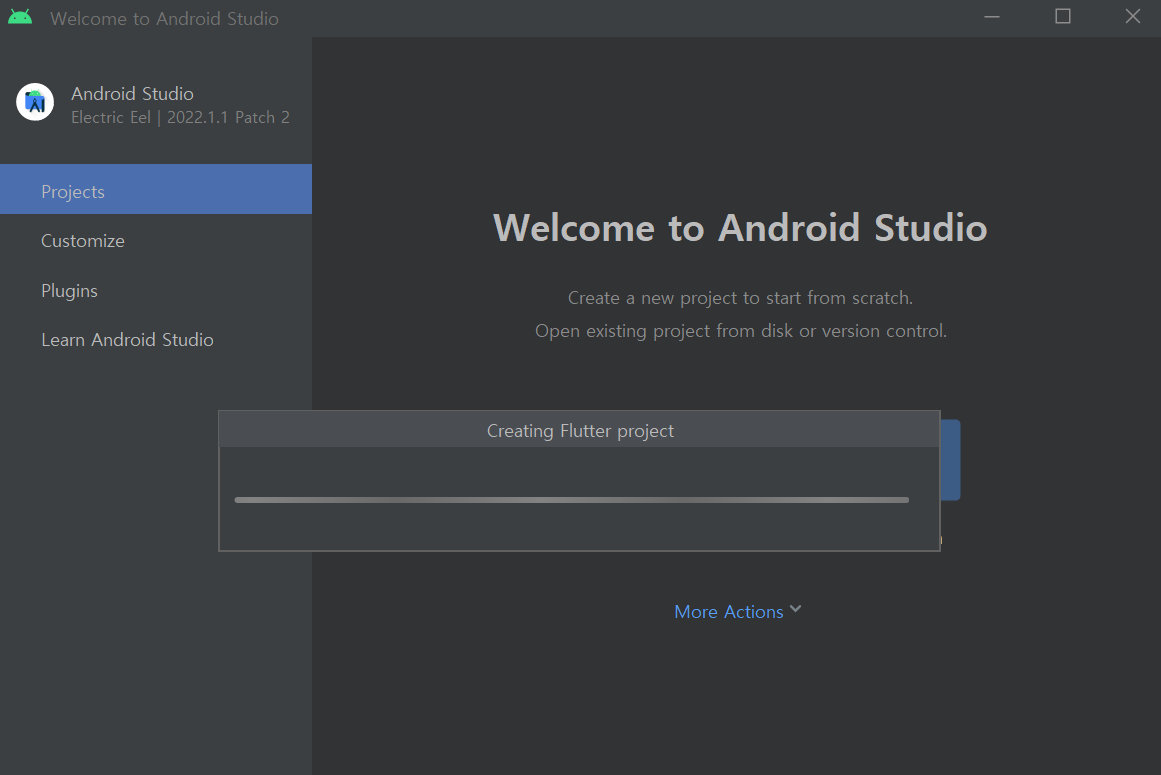Click the chevron next to More Actions
1161x775 pixels.
[795, 609]
